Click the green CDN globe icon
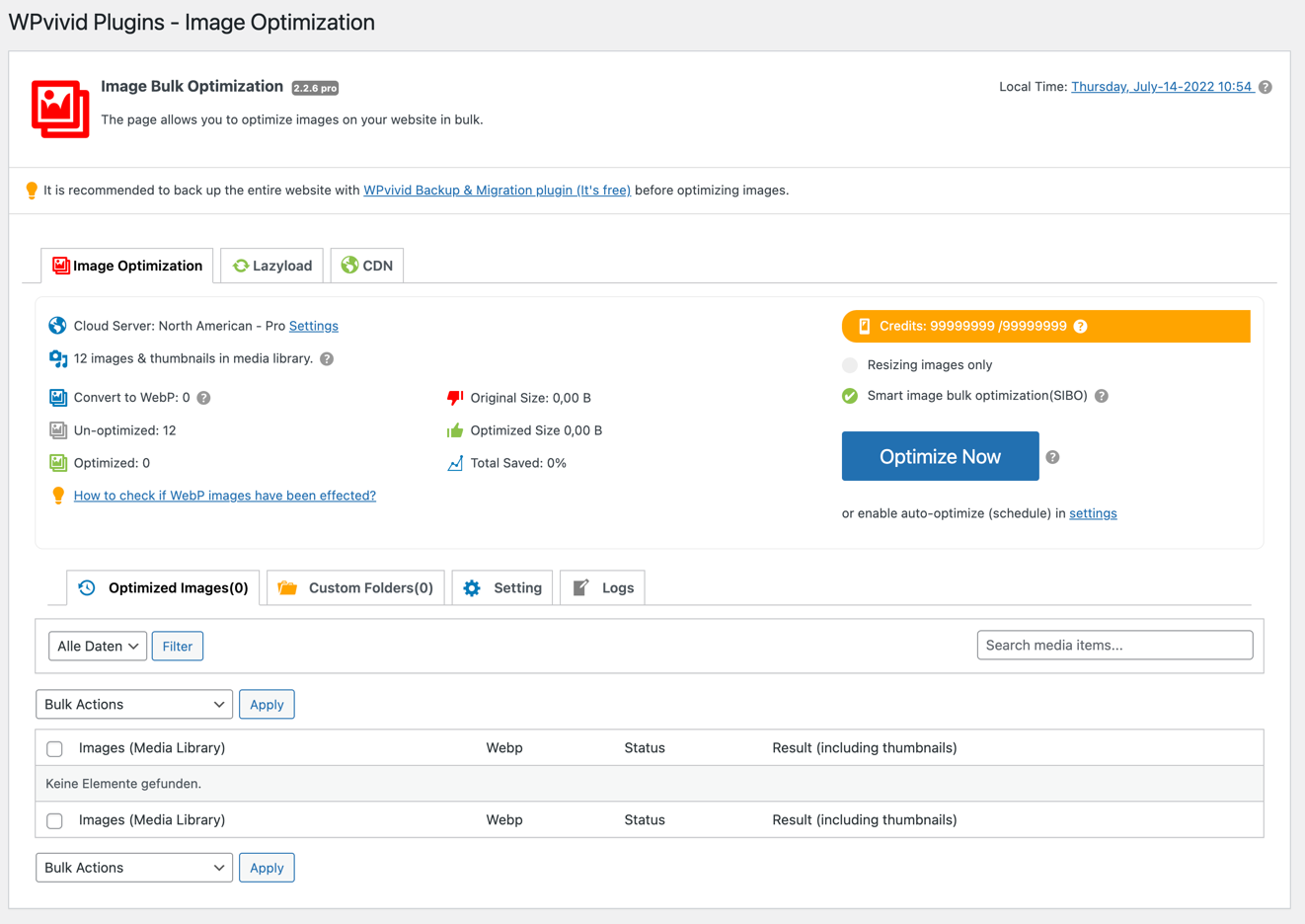 [x=349, y=265]
